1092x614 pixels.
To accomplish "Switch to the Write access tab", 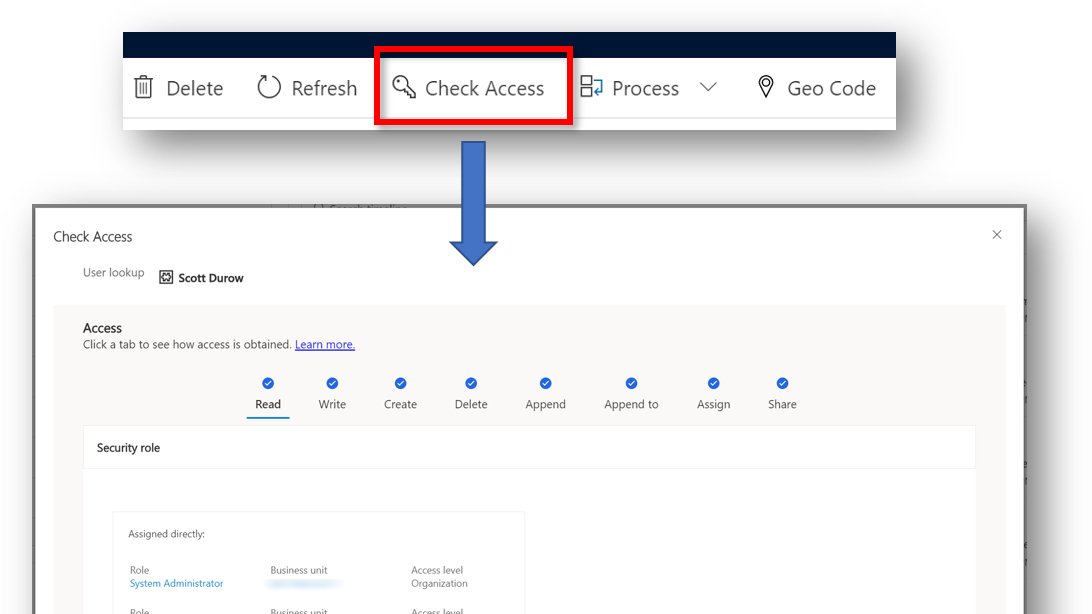I will [332, 404].
